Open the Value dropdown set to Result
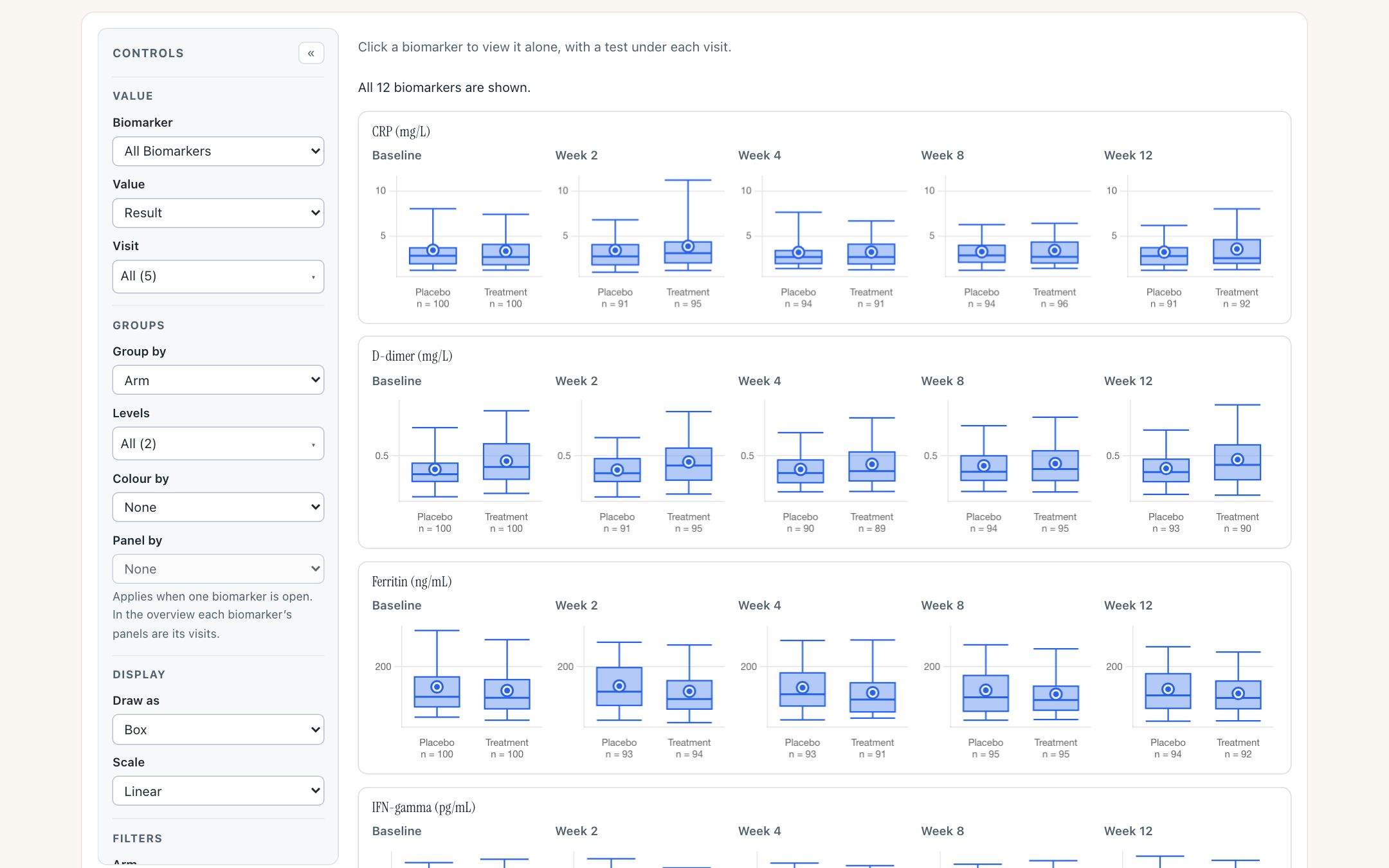This screenshot has width=1389, height=868. [218, 213]
